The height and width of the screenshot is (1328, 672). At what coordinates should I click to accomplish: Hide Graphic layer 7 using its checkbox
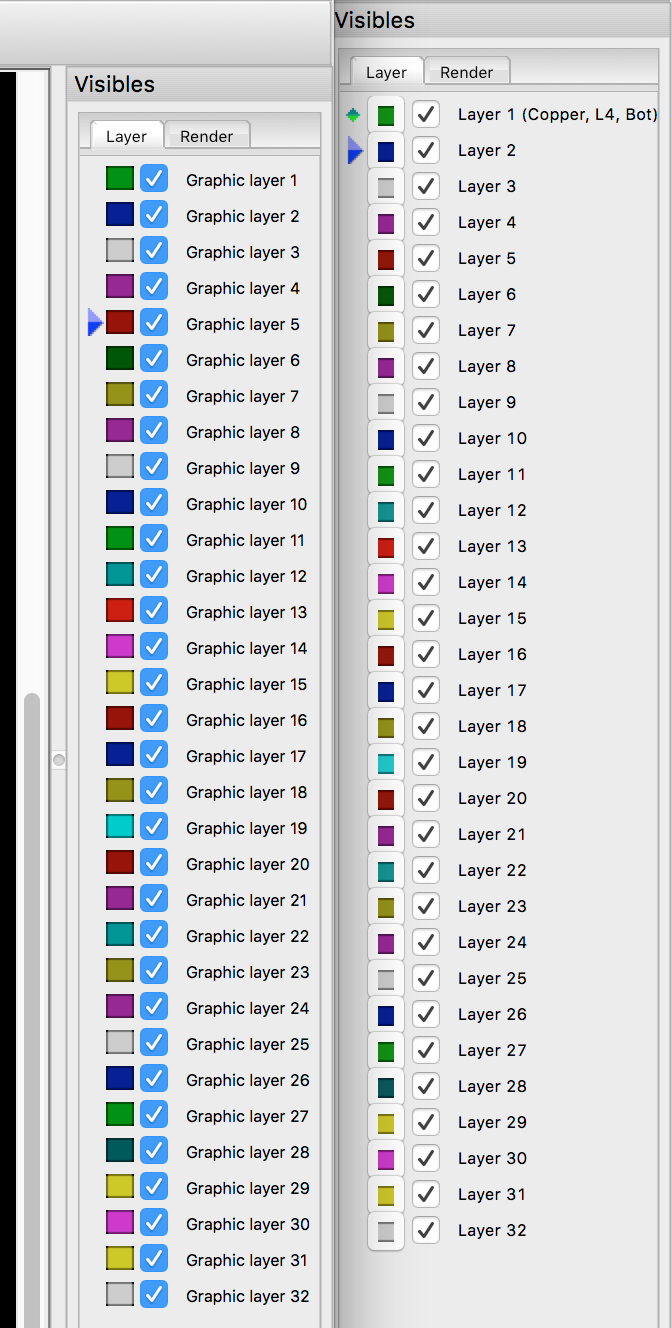pos(154,395)
